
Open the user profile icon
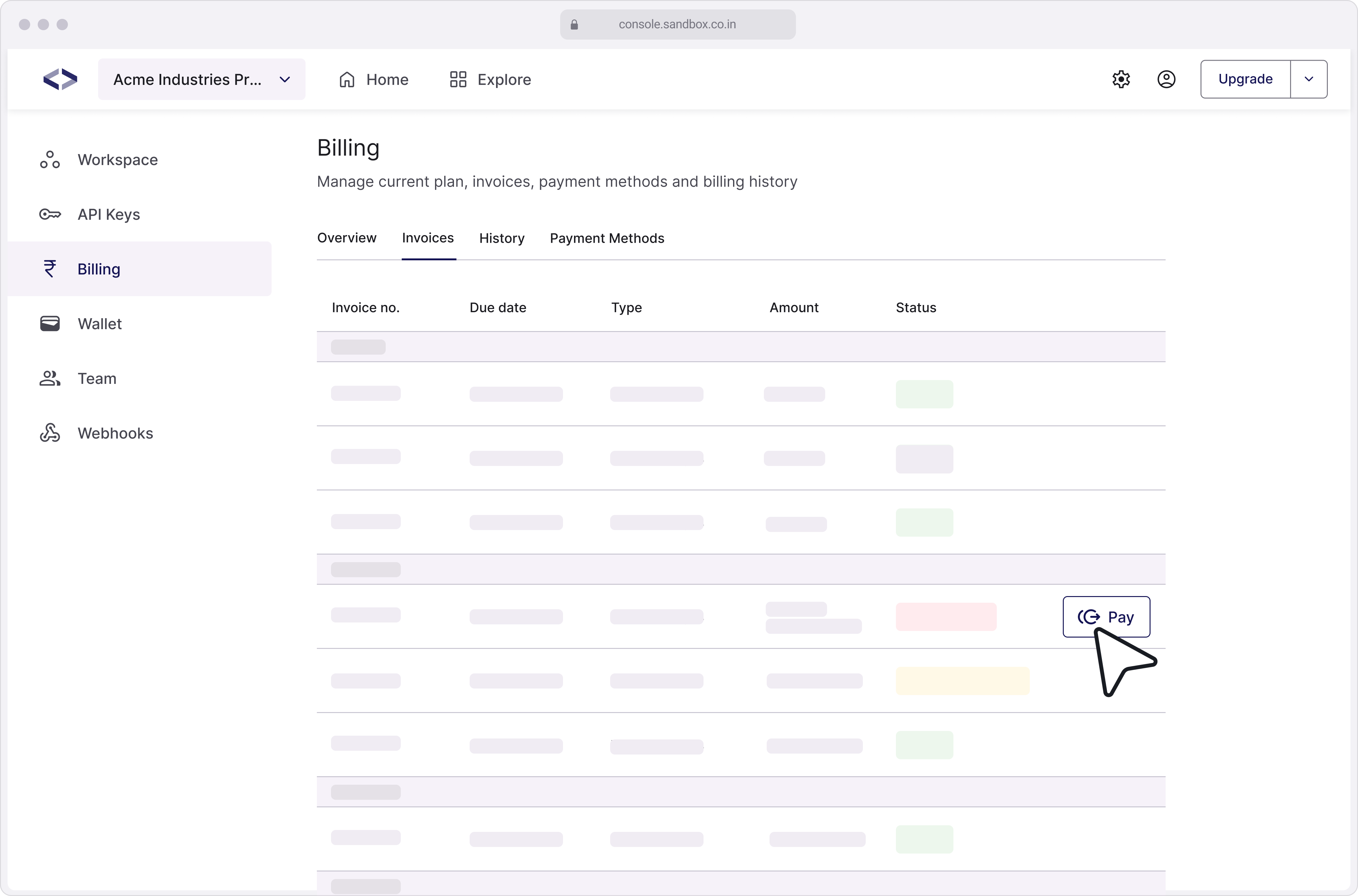(1166, 80)
